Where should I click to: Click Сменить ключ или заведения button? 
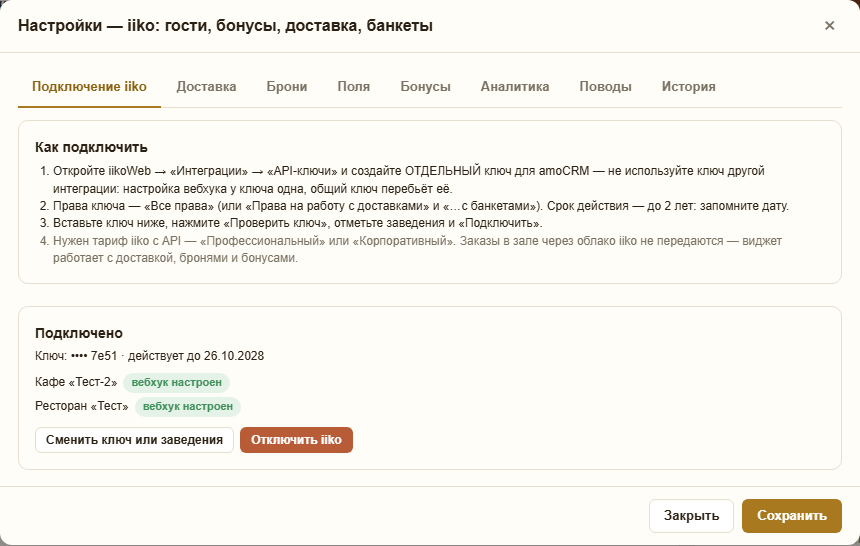134,440
